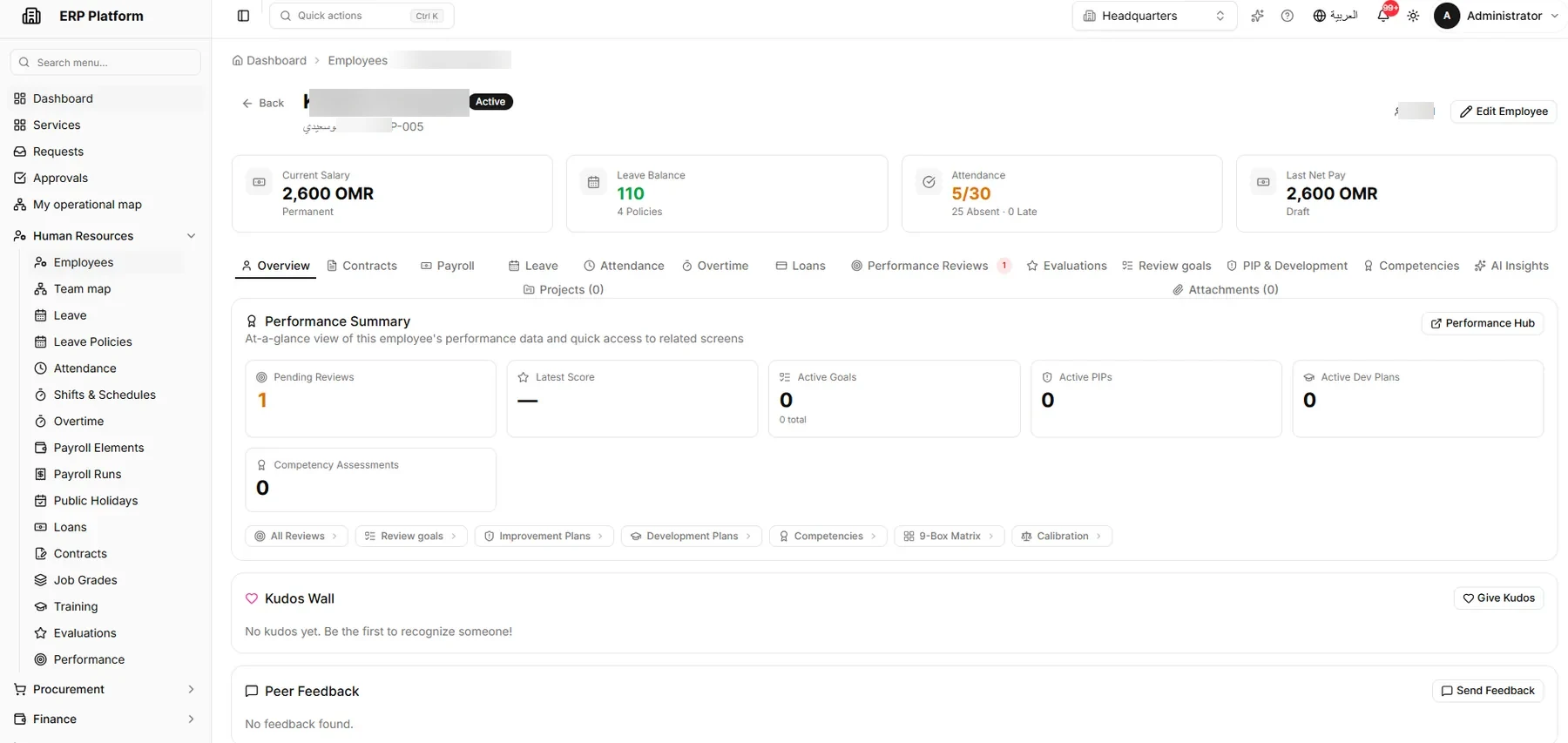Open Shifts & Schedules page

(x=106, y=395)
